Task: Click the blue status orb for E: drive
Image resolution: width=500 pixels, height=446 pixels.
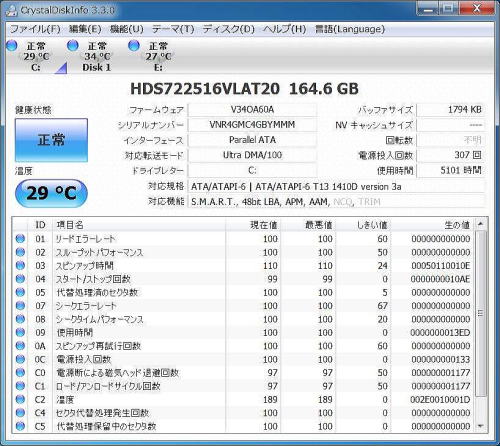Action: (134, 46)
